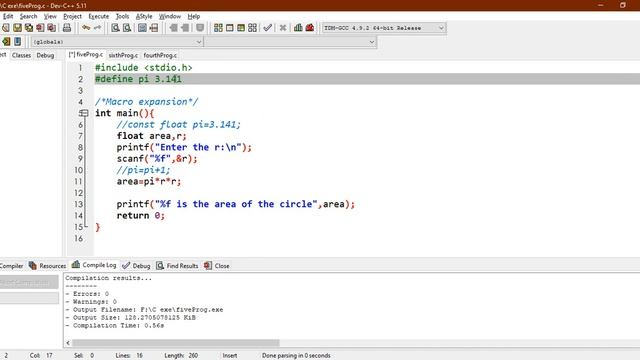
Task: Click 'Warnings: 0' in compile log
Action: click(x=95, y=302)
